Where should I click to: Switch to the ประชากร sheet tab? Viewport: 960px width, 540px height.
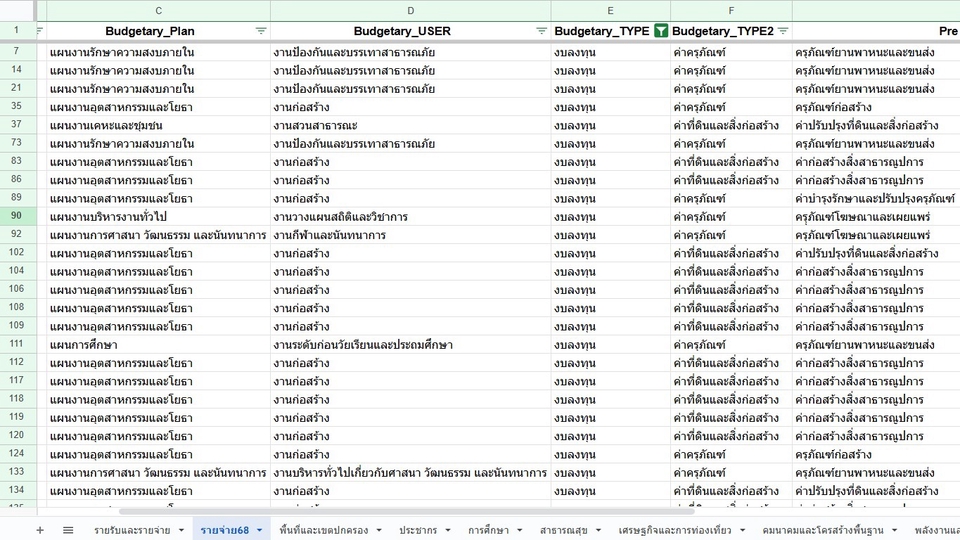coord(419,530)
